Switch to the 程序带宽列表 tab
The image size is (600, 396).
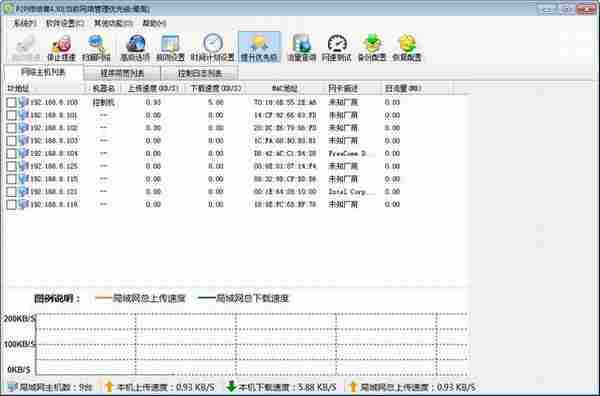pyautogui.click(x=122, y=73)
